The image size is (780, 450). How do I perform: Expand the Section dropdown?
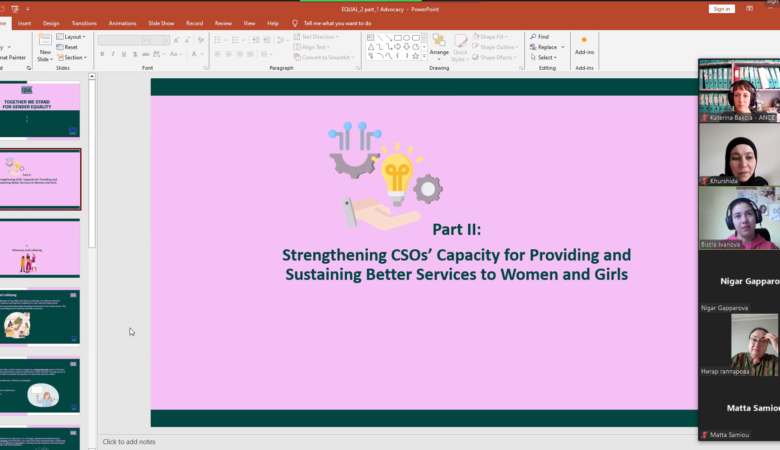[72, 57]
